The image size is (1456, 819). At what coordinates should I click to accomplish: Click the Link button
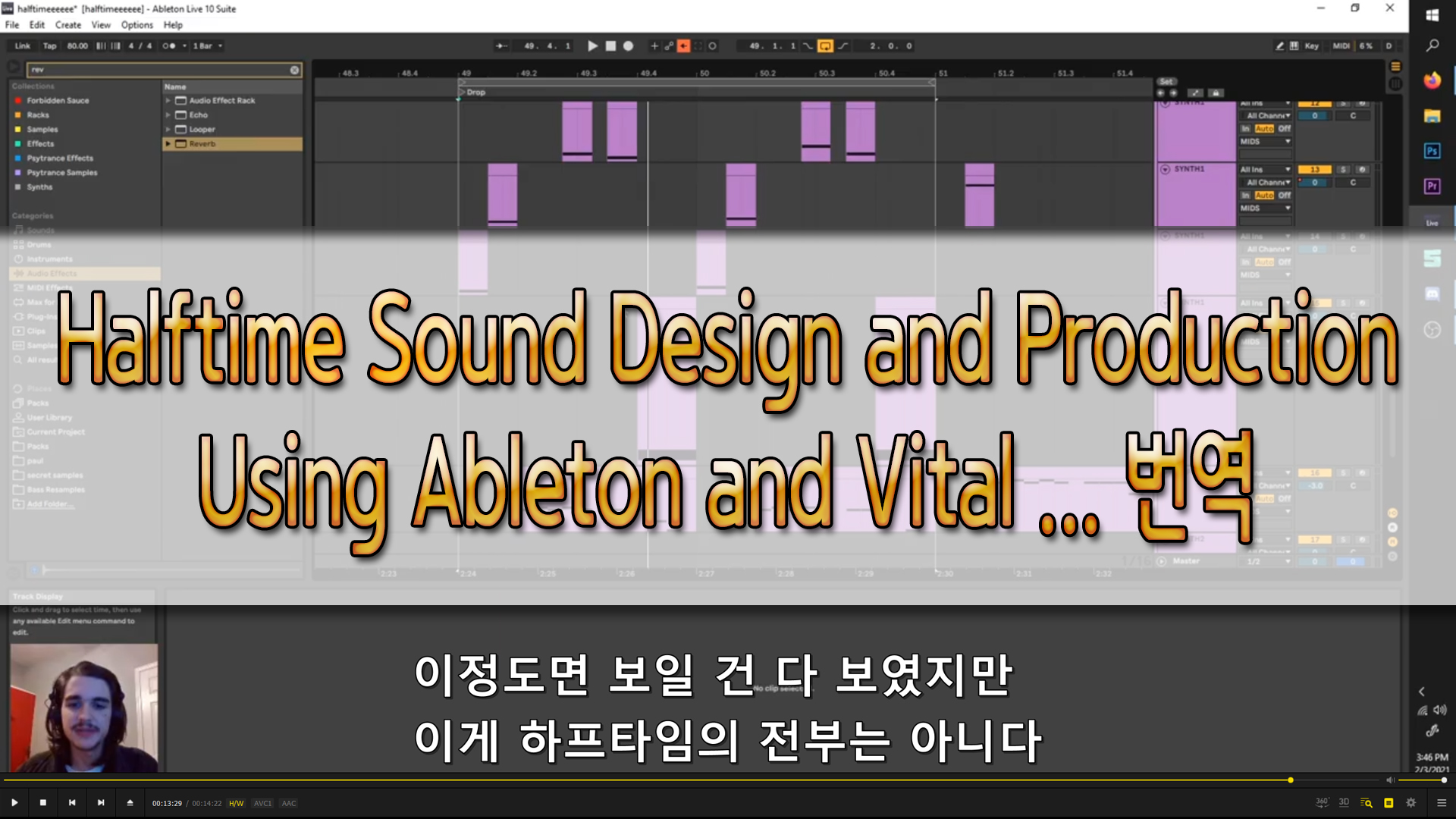click(x=23, y=46)
